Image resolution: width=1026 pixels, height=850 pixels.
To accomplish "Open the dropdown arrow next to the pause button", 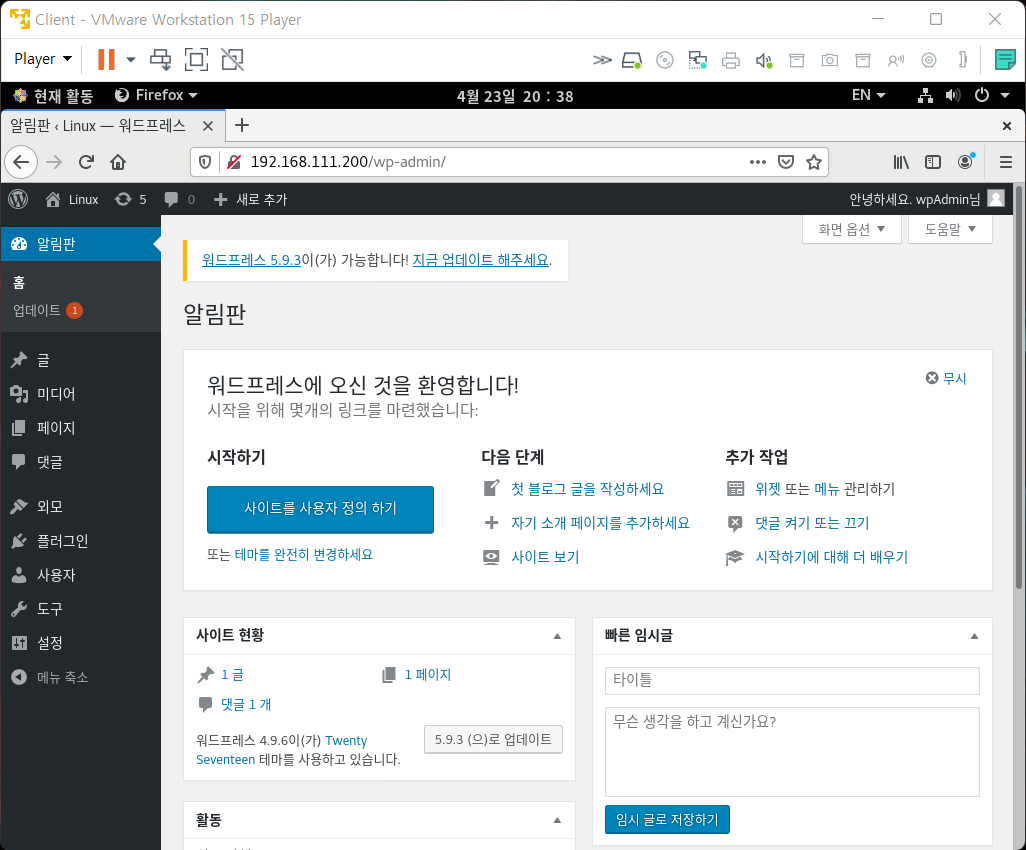I will 131,60.
